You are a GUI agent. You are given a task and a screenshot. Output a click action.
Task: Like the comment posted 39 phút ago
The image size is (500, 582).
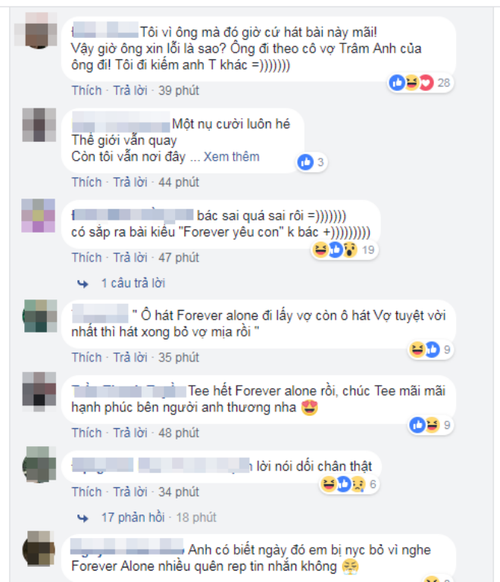tap(86, 90)
